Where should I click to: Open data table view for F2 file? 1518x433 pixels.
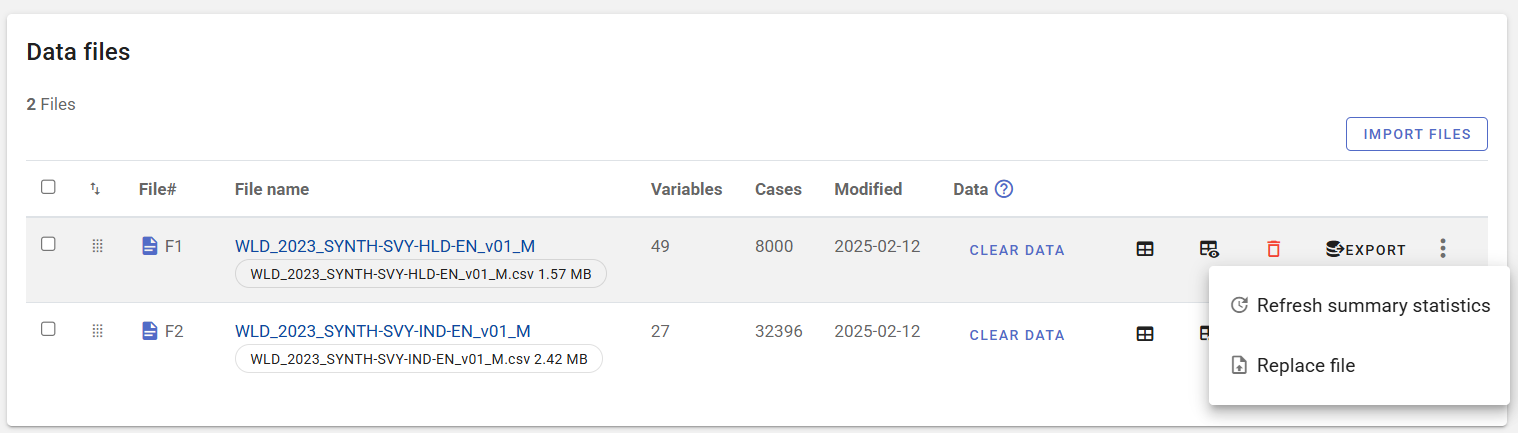pos(1145,334)
